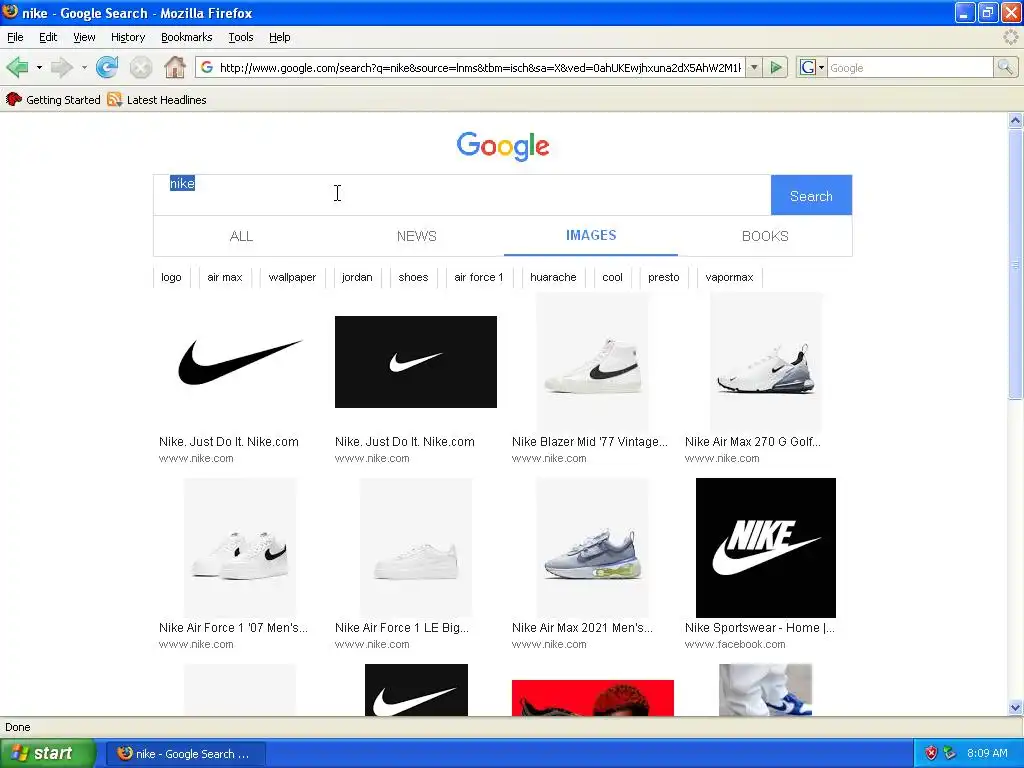Filter images by the logo chip
Image resolution: width=1024 pixels, height=768 pixels.
pos(171,278)
